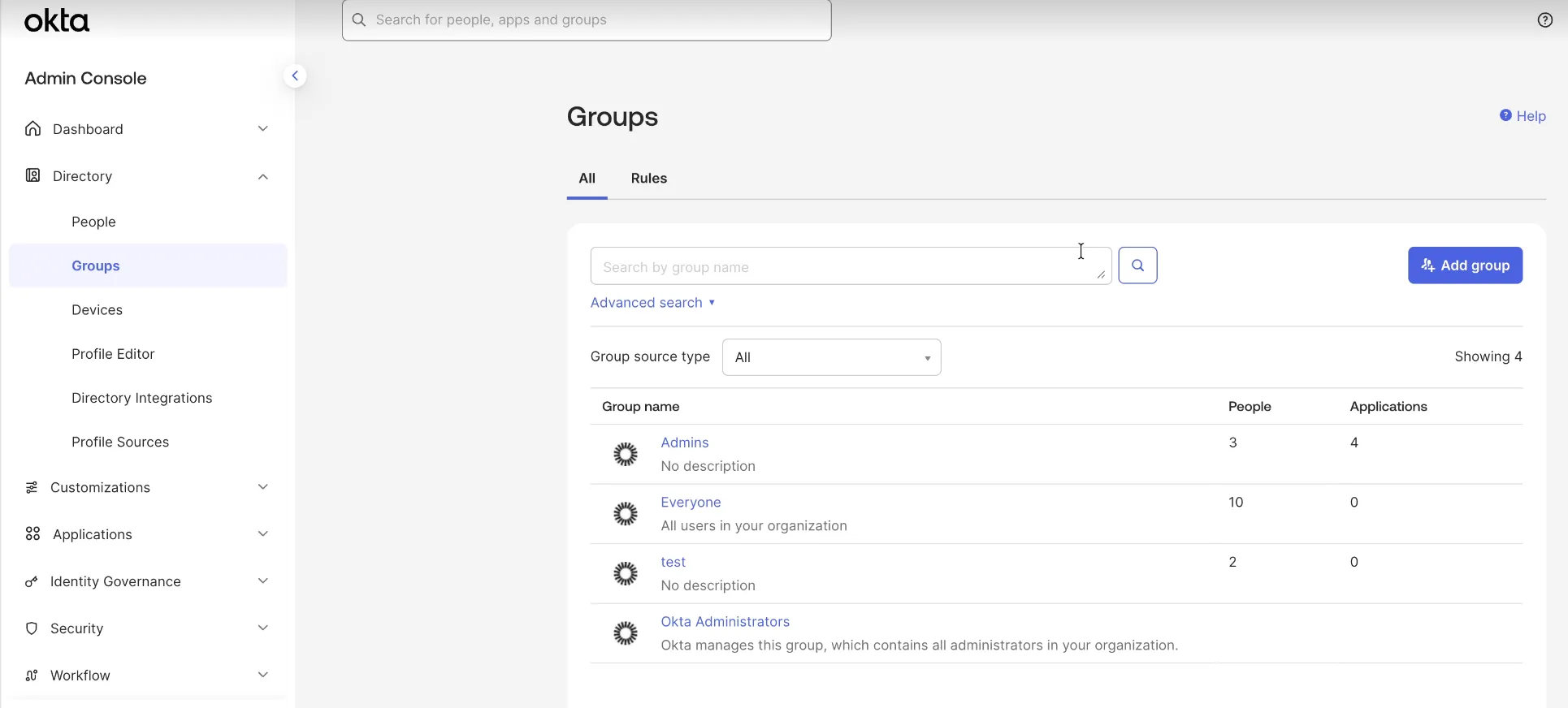This screenshot has width=1568, height=708.
Task: Click the Identity Governance key icon
Action: 32,581
